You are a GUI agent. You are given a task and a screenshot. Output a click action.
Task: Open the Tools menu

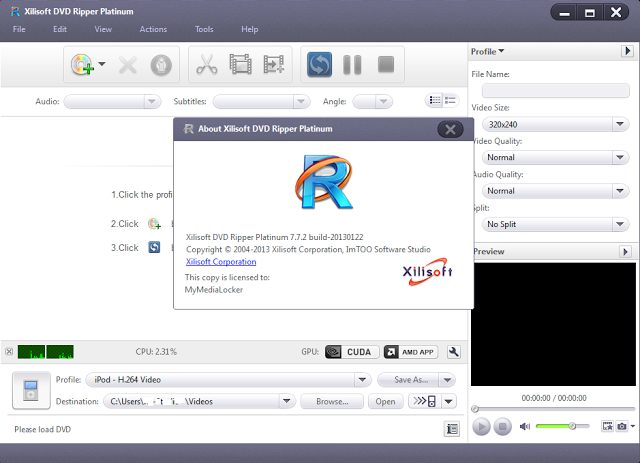coord(204,29)
